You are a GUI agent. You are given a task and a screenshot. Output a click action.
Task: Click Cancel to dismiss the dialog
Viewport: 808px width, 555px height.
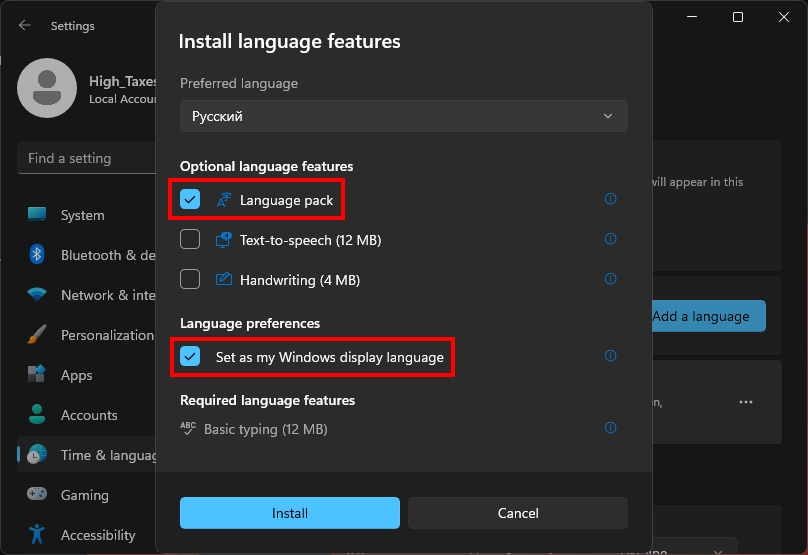click(518, 513)
